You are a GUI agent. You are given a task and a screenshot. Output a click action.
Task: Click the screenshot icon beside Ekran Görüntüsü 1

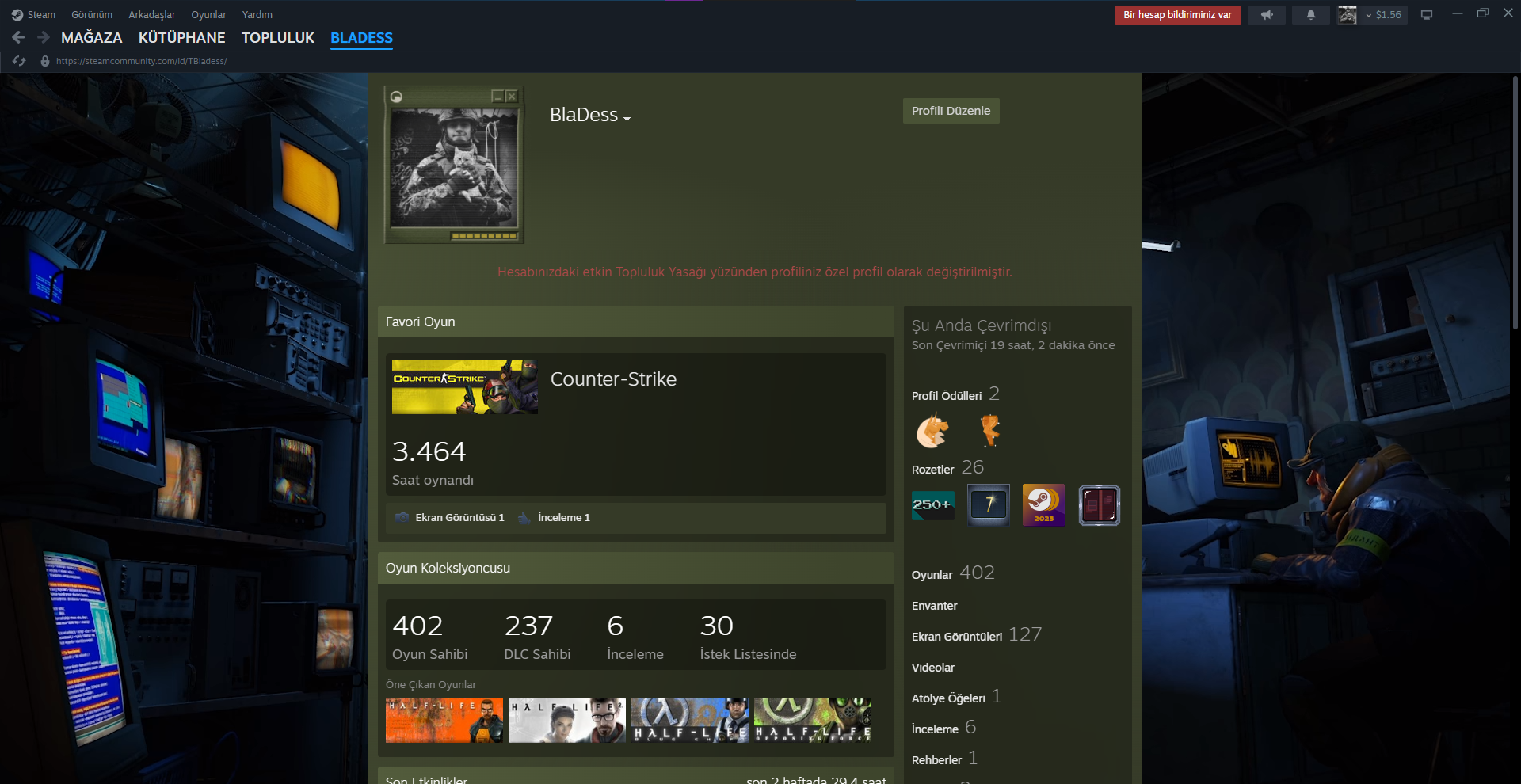(402, 518)
